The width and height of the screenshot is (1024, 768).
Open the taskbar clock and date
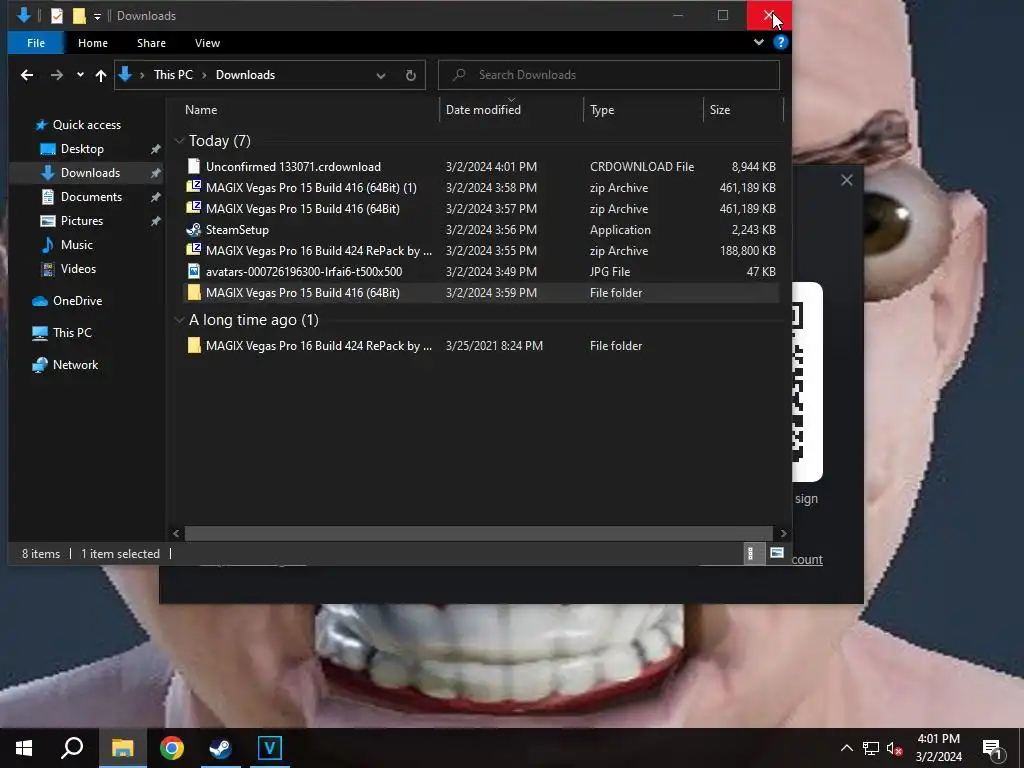(x=938, y=748)
